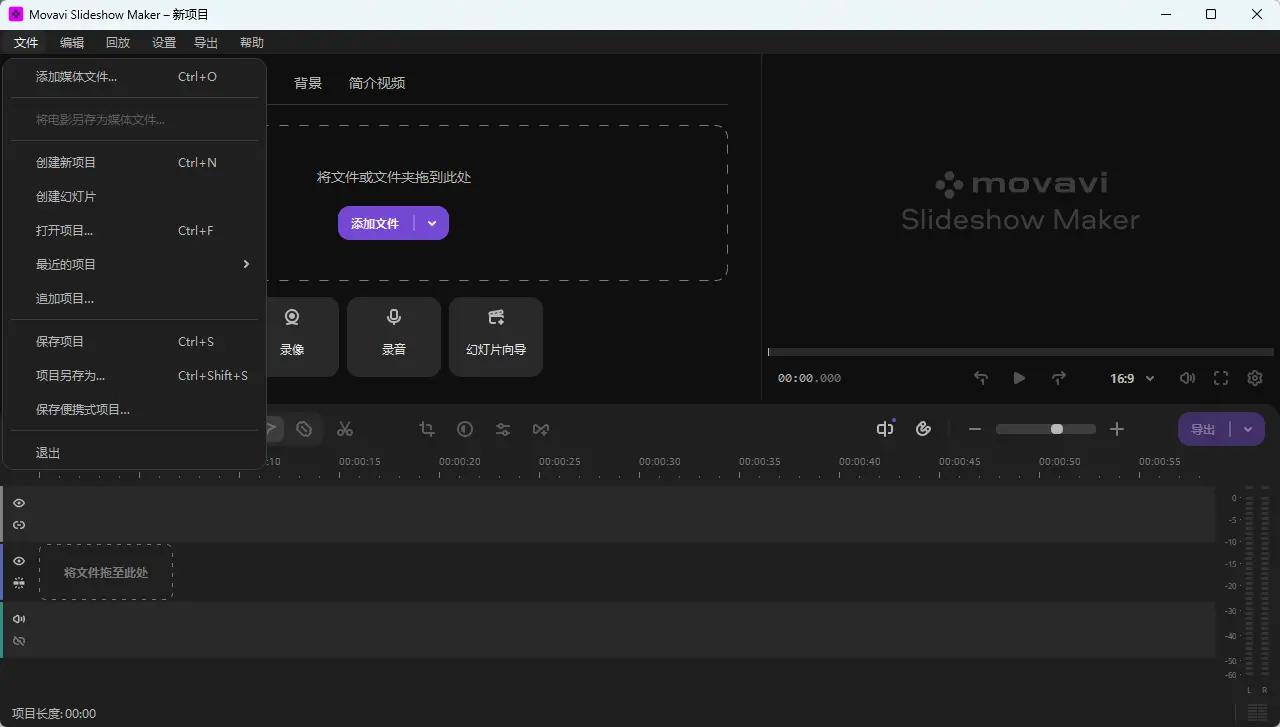Viewport: 1280px width, 727px height.
Task: Open the 编辑 menu in menu bar
Action: (72, 42)
